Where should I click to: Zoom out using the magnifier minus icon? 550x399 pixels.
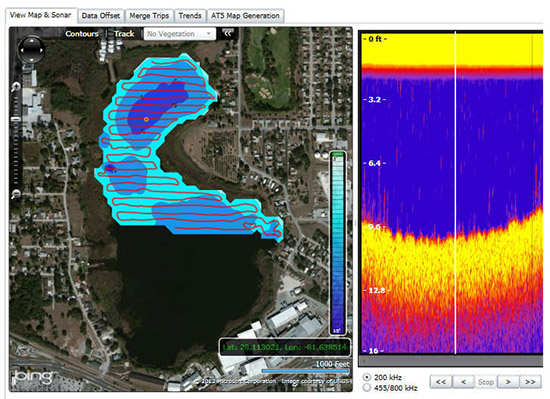[16, 194]
